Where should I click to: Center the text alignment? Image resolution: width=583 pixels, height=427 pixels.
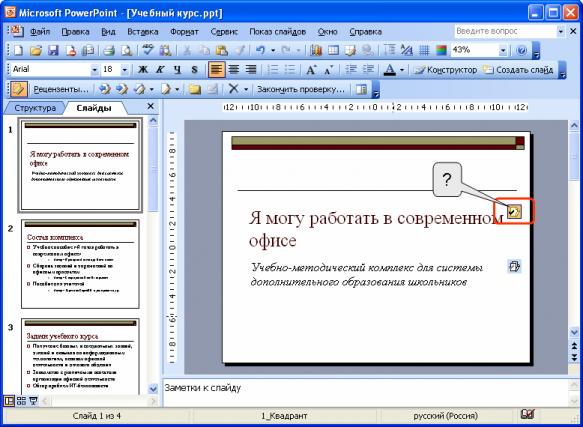click(x=233, y=70)
